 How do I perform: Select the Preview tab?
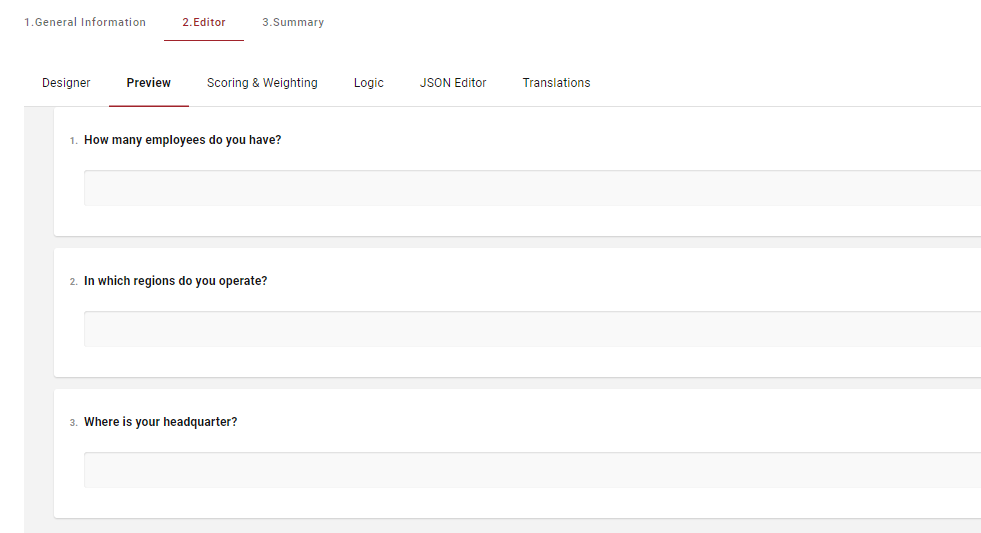point(148,83)
